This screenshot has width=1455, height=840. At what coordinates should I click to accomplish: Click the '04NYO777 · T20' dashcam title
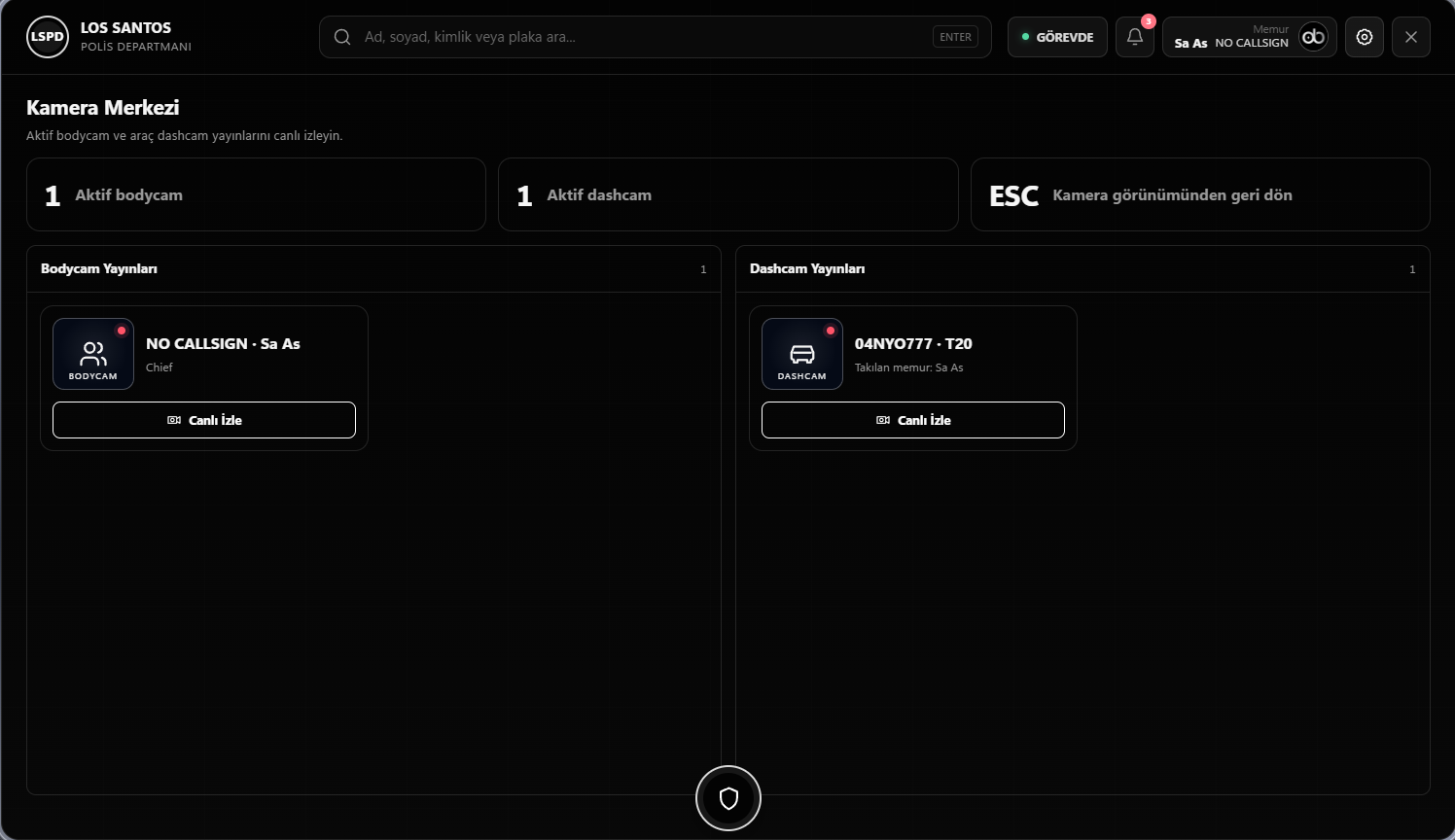click(x=913, y=344)
